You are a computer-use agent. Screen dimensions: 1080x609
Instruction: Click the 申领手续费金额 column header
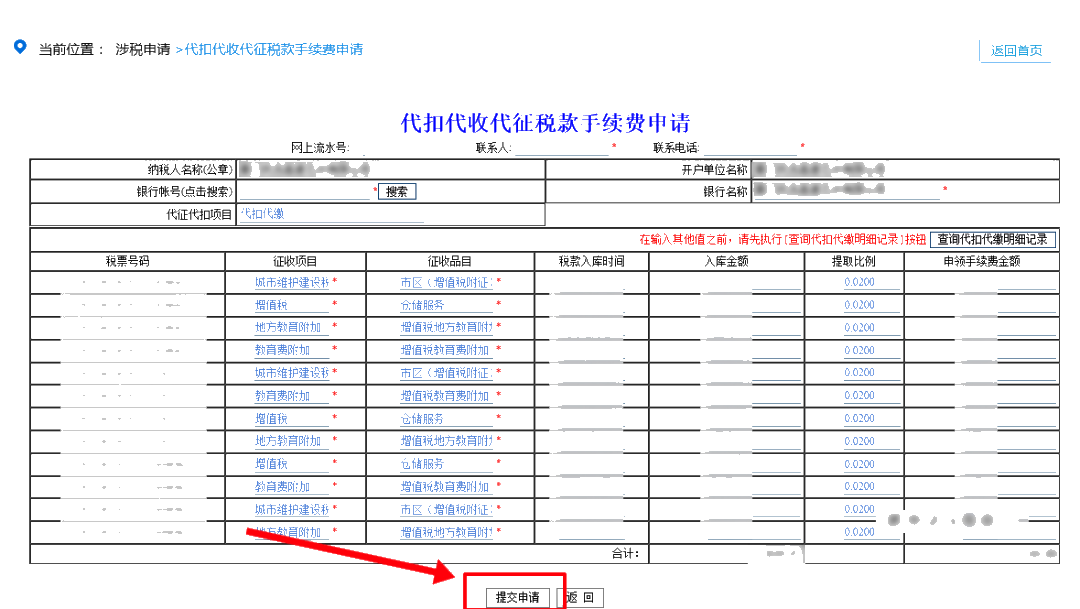pyautogui.click(x=982, y=261)
